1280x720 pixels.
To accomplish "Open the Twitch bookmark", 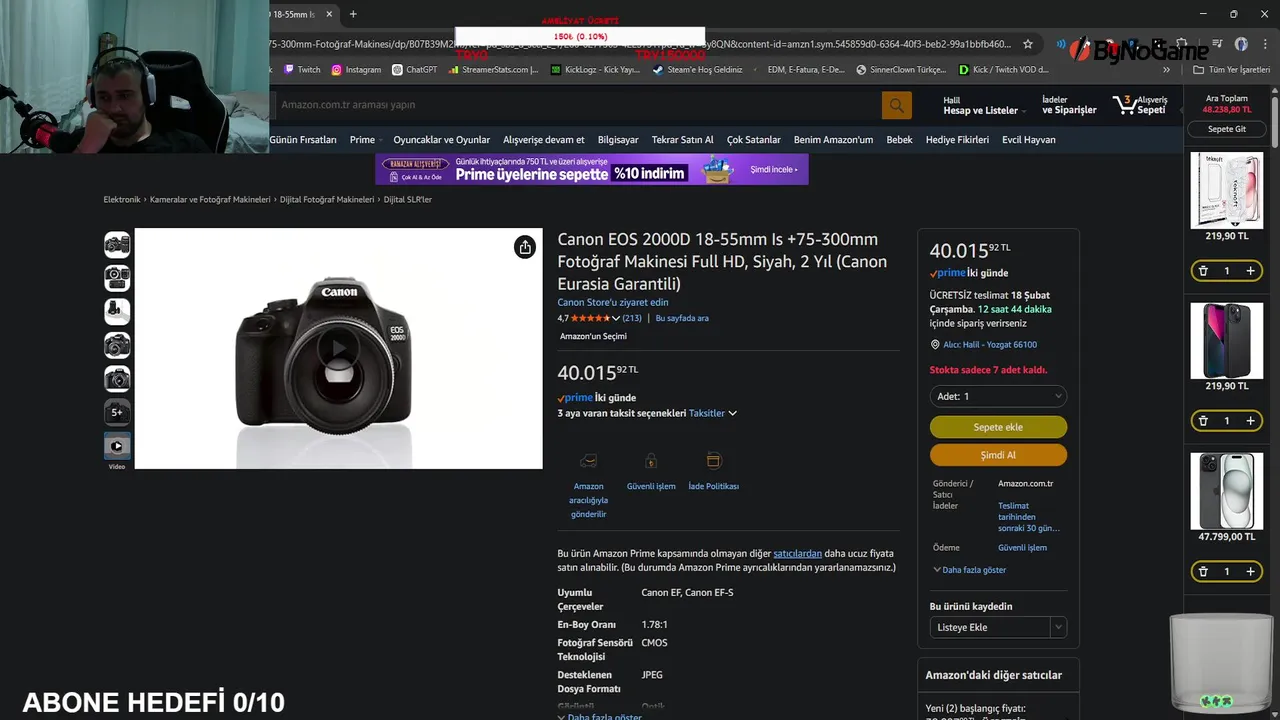I will pyautogui.click(x=302, y=70).
